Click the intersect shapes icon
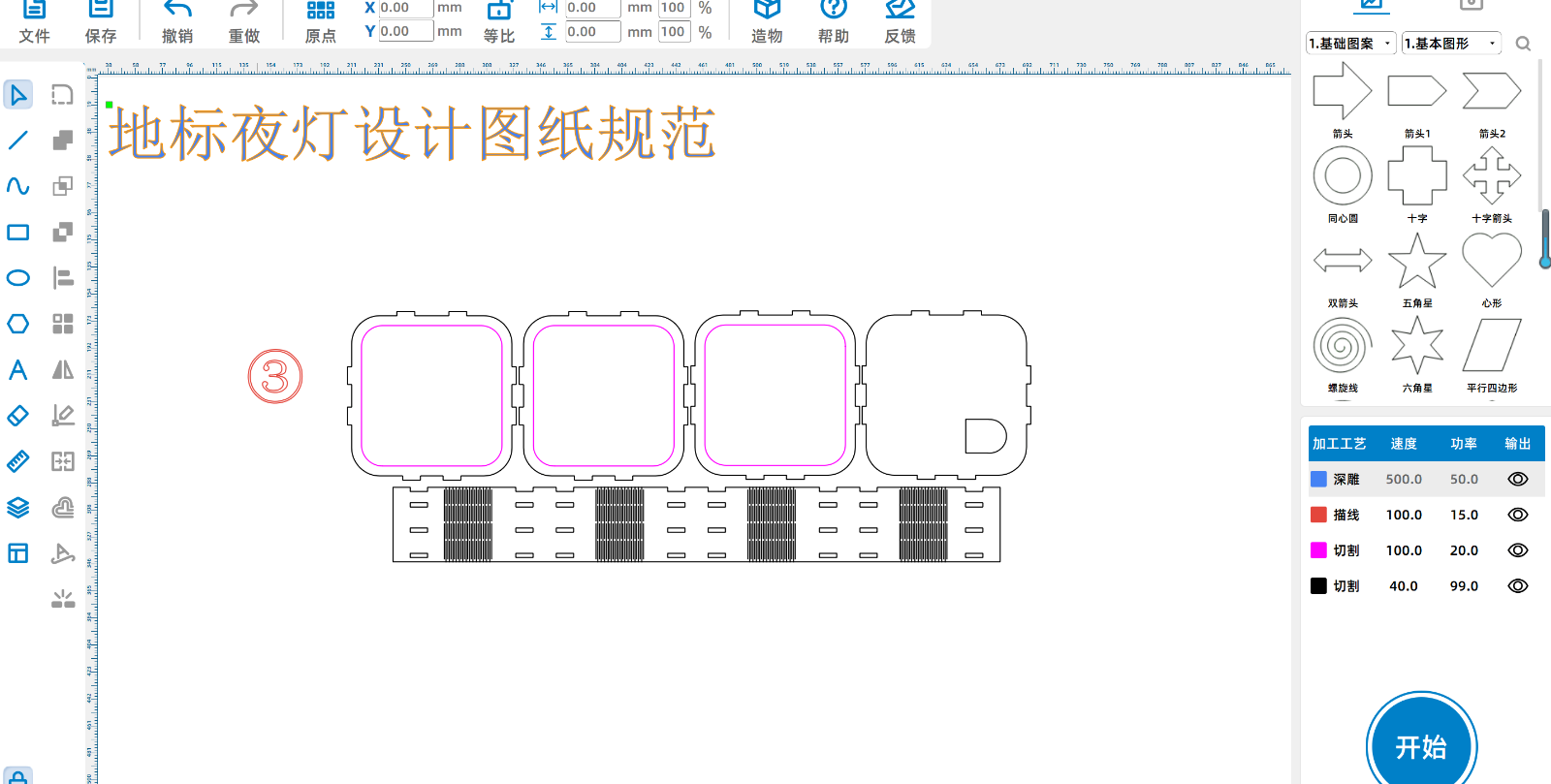This screenshot has height=784, width=1551. pos(62,186)
